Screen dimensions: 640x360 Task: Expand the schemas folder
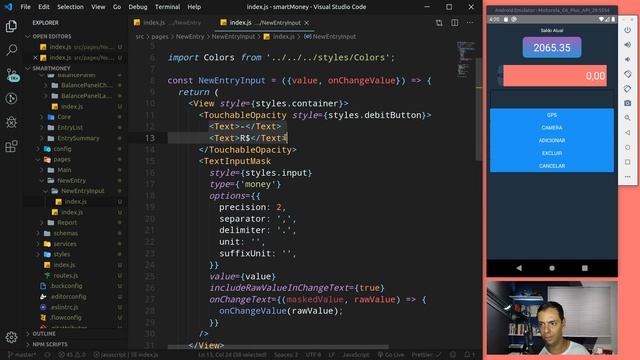pos(65,233)
